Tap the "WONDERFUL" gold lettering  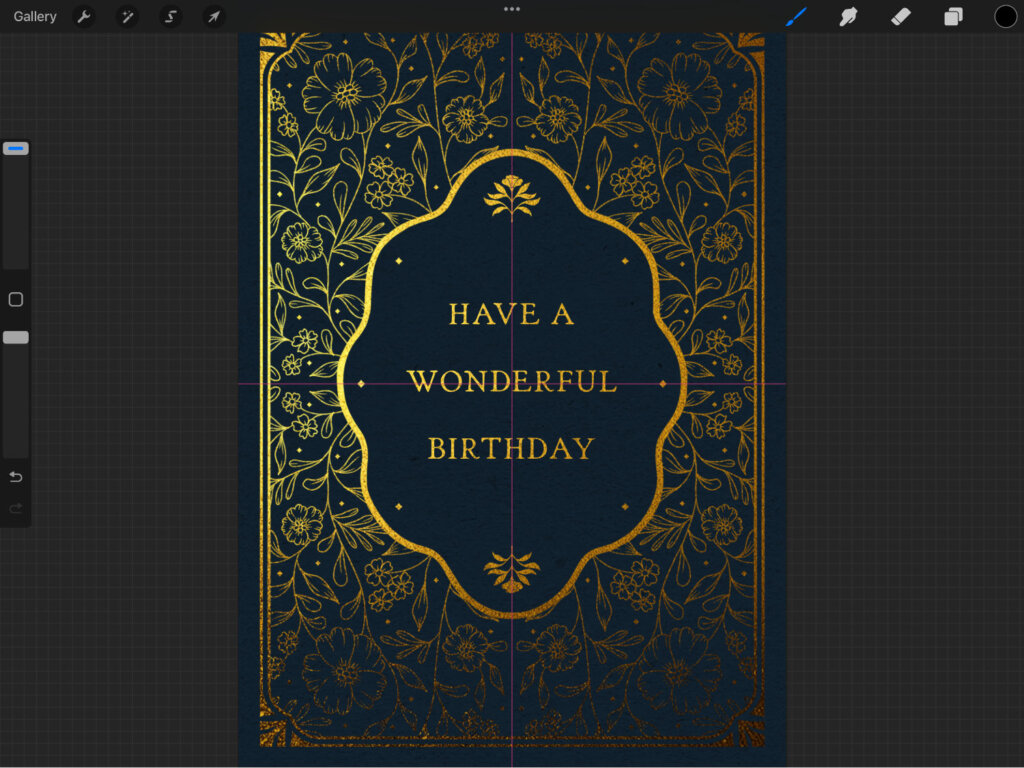(x=512, y=381)
